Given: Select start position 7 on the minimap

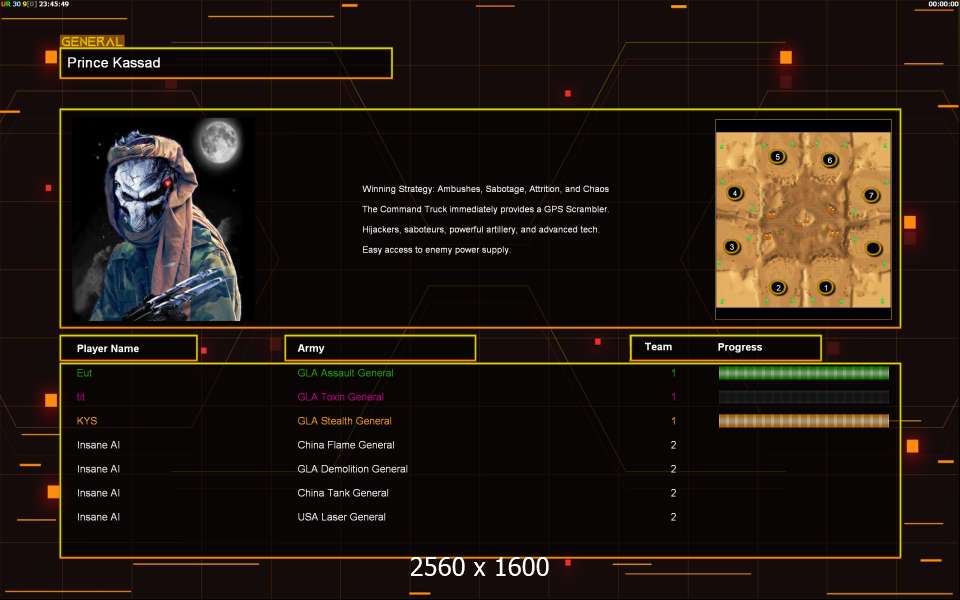Looking at the screenshot, I should (871, 195).
